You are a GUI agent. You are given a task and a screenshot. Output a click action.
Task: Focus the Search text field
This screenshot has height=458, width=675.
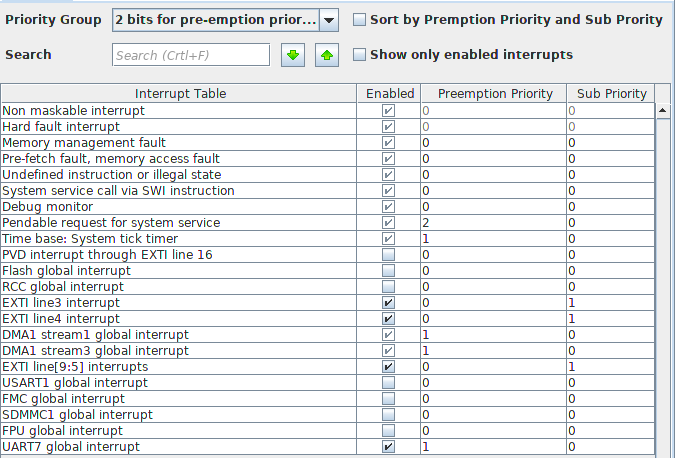pos(191,55)
